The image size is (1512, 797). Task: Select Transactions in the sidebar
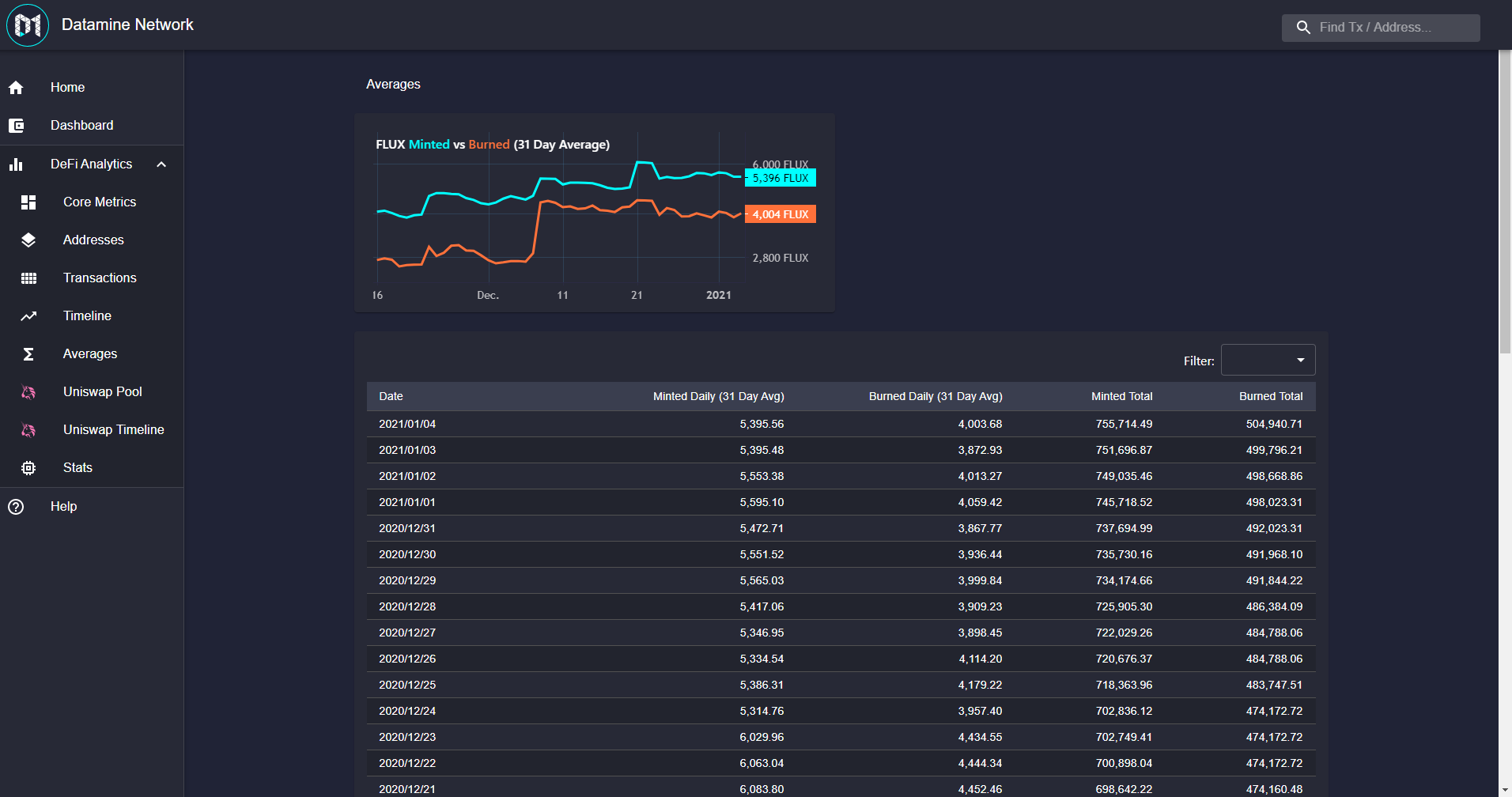[92, 278]
